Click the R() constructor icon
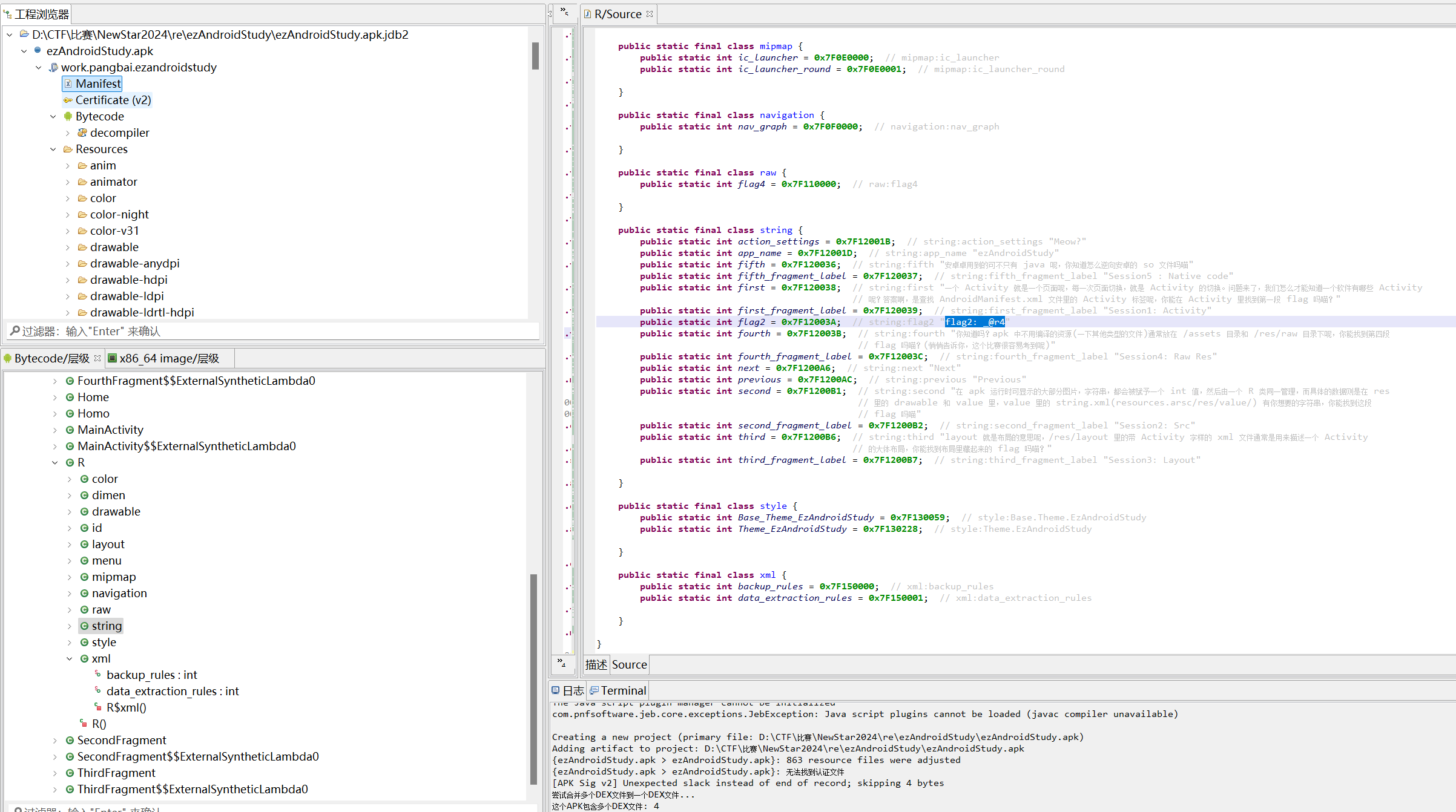The image size is (1456, 812). pyautogui.click(x=84, y=722)
